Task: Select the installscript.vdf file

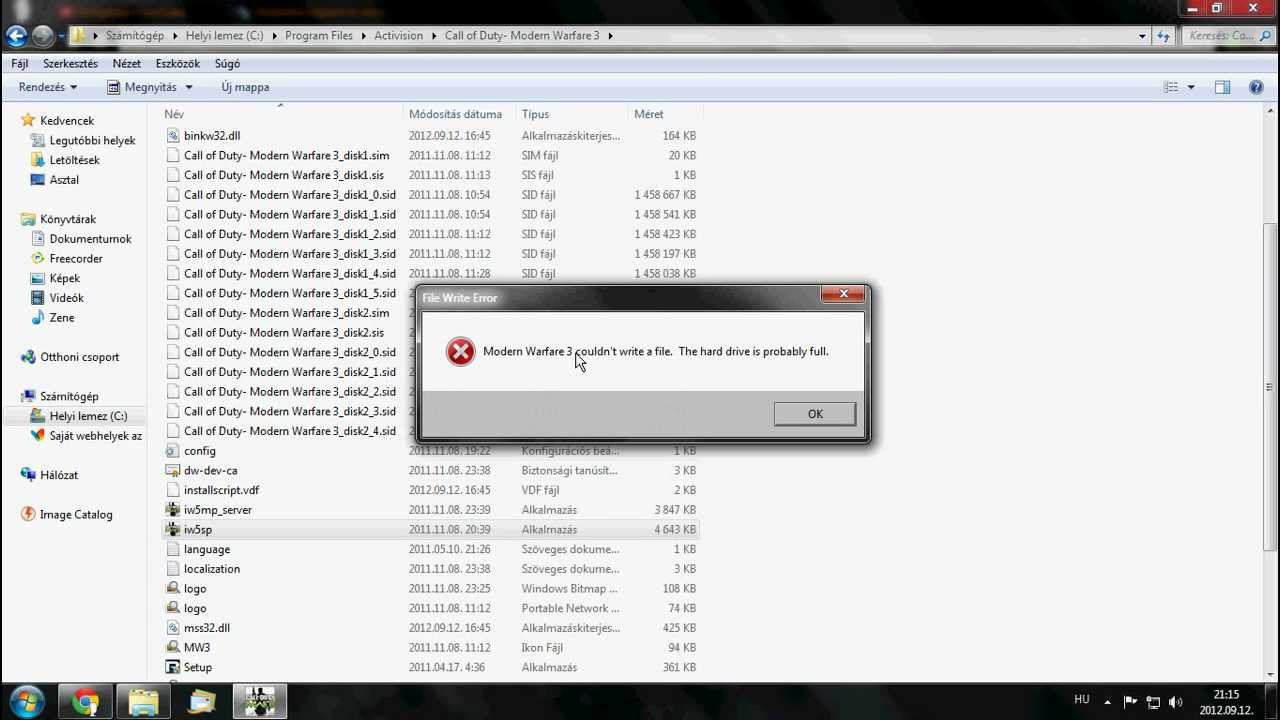Action: coord(221,490)
